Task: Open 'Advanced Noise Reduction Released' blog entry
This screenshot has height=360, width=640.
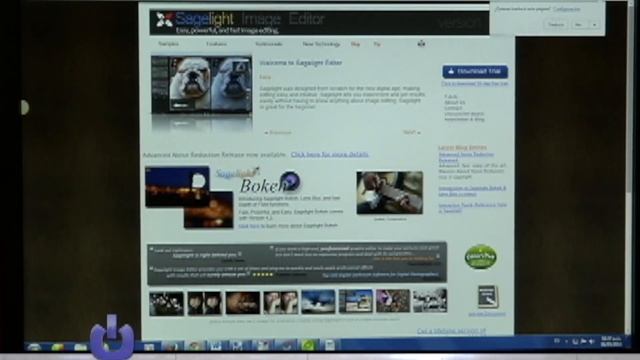Action: pos(466,157)
